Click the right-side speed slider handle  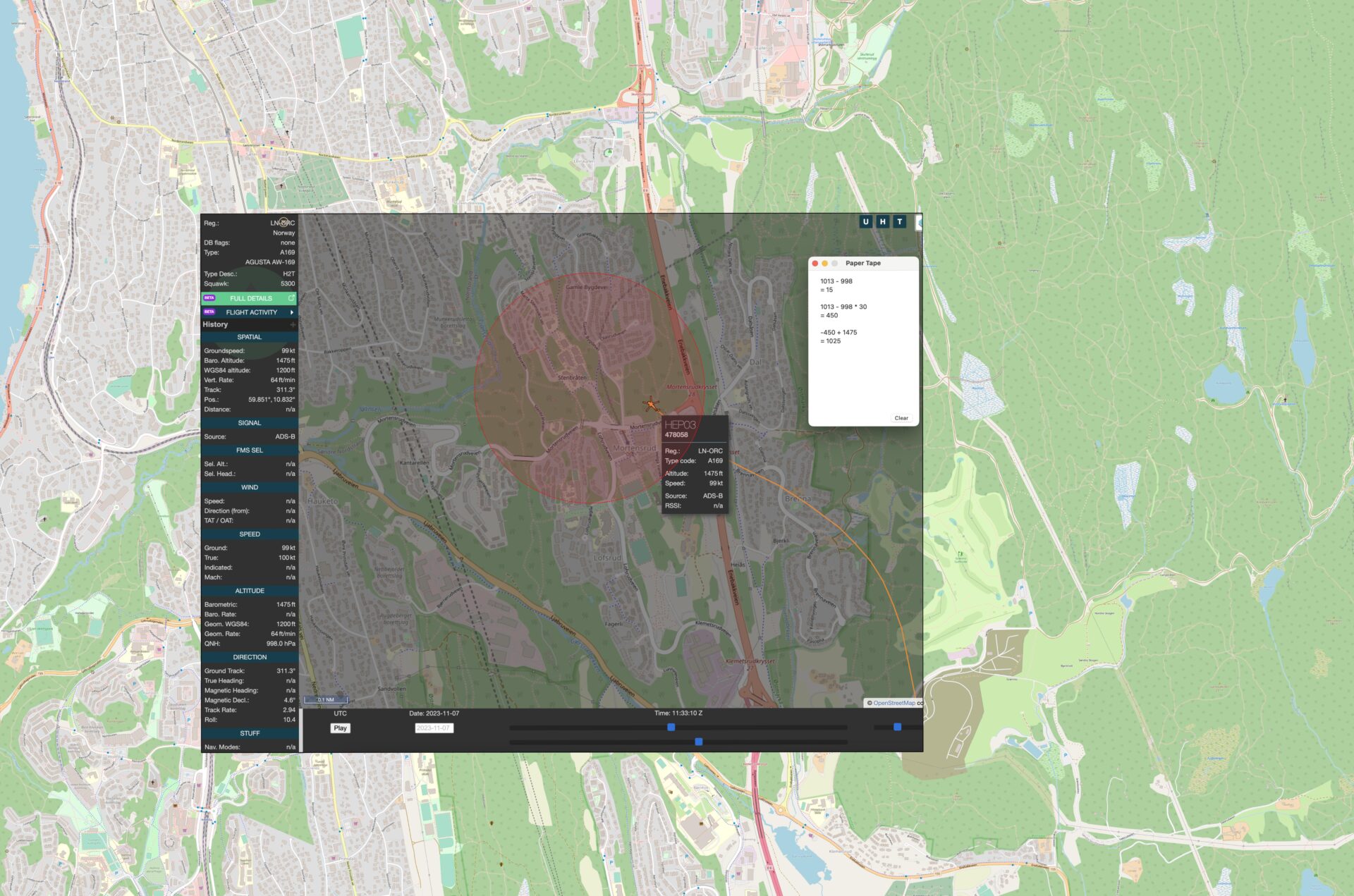pos(897,727)
